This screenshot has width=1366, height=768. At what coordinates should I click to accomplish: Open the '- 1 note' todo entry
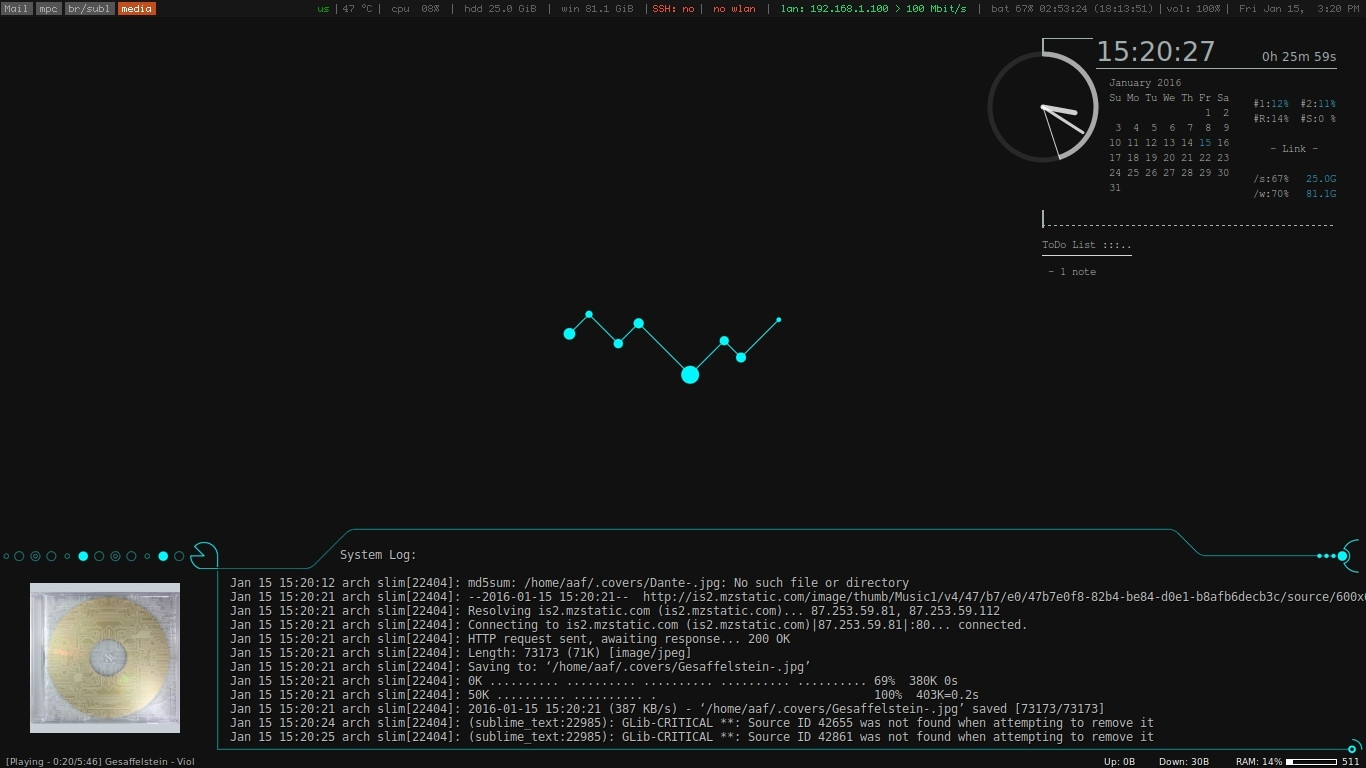click(1072, 272)
